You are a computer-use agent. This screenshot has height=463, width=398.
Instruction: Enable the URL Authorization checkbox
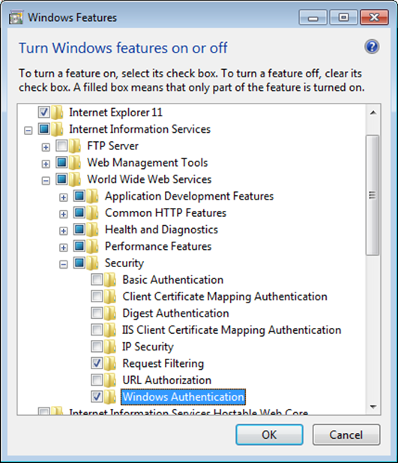pos(97,379)
